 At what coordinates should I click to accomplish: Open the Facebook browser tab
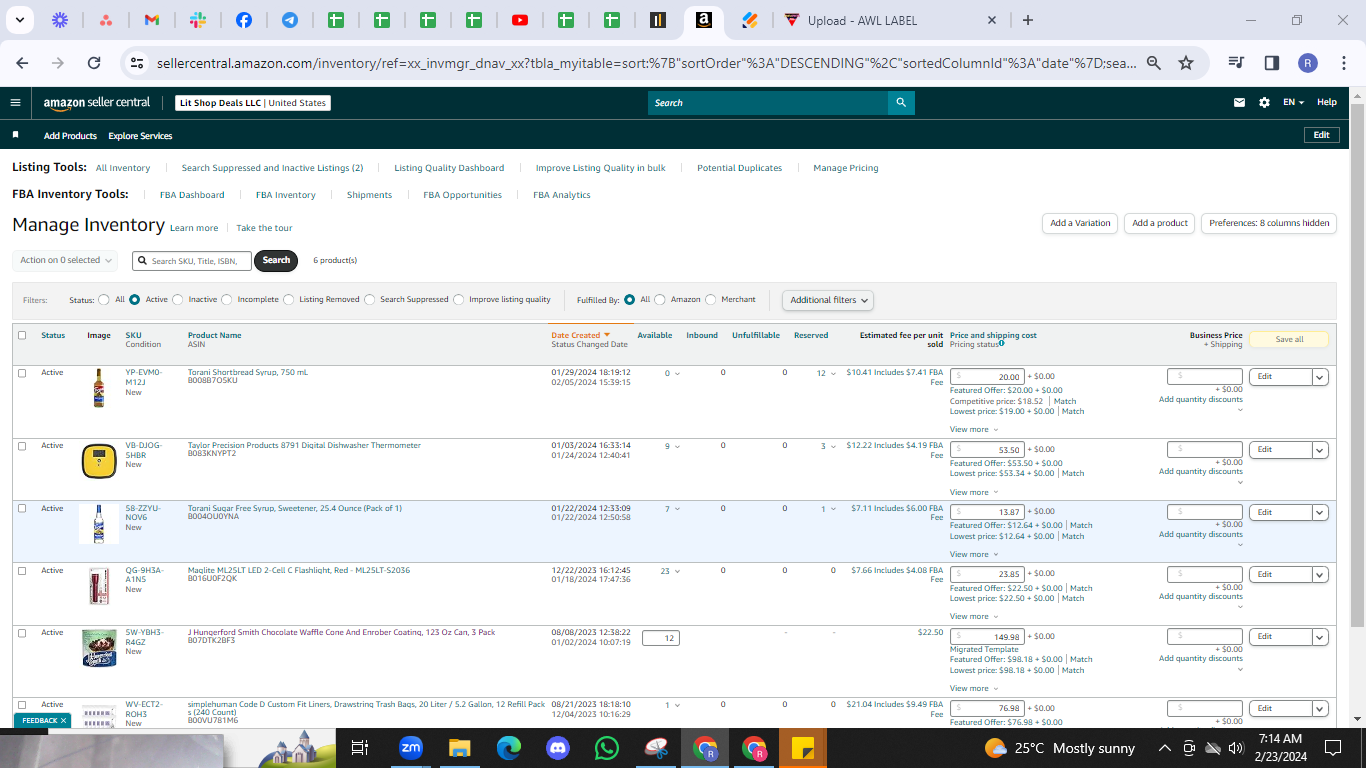(x=244, y=20)
